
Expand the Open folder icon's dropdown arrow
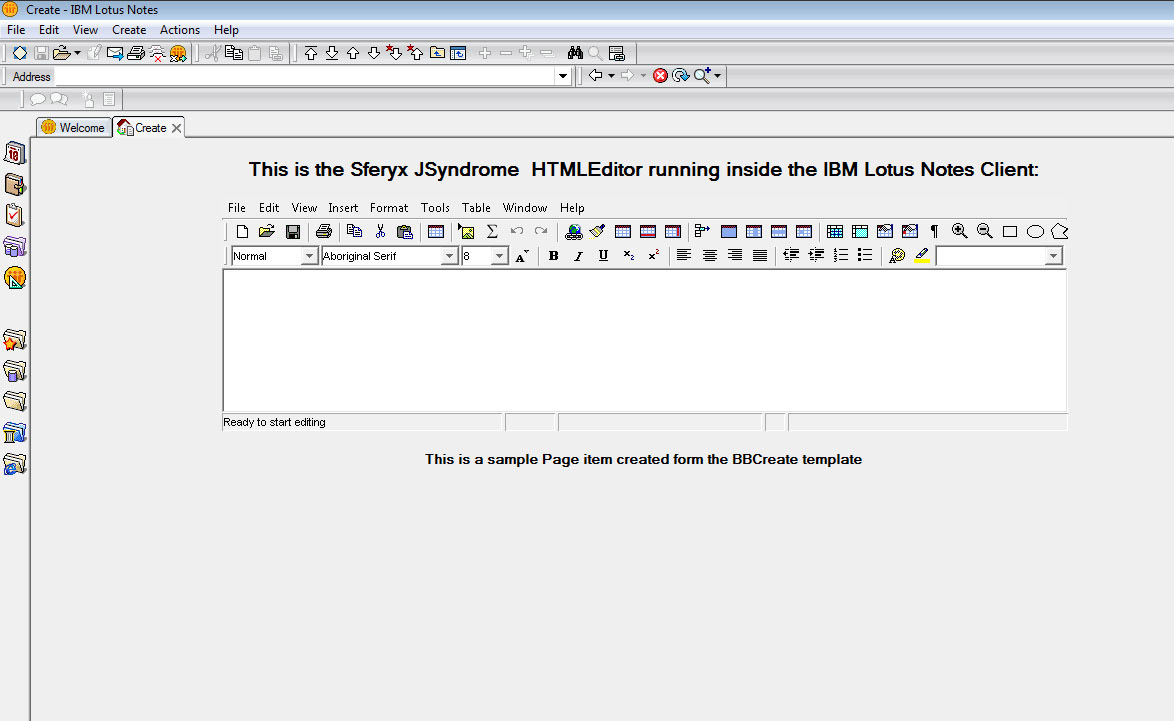tap(77, 52)
